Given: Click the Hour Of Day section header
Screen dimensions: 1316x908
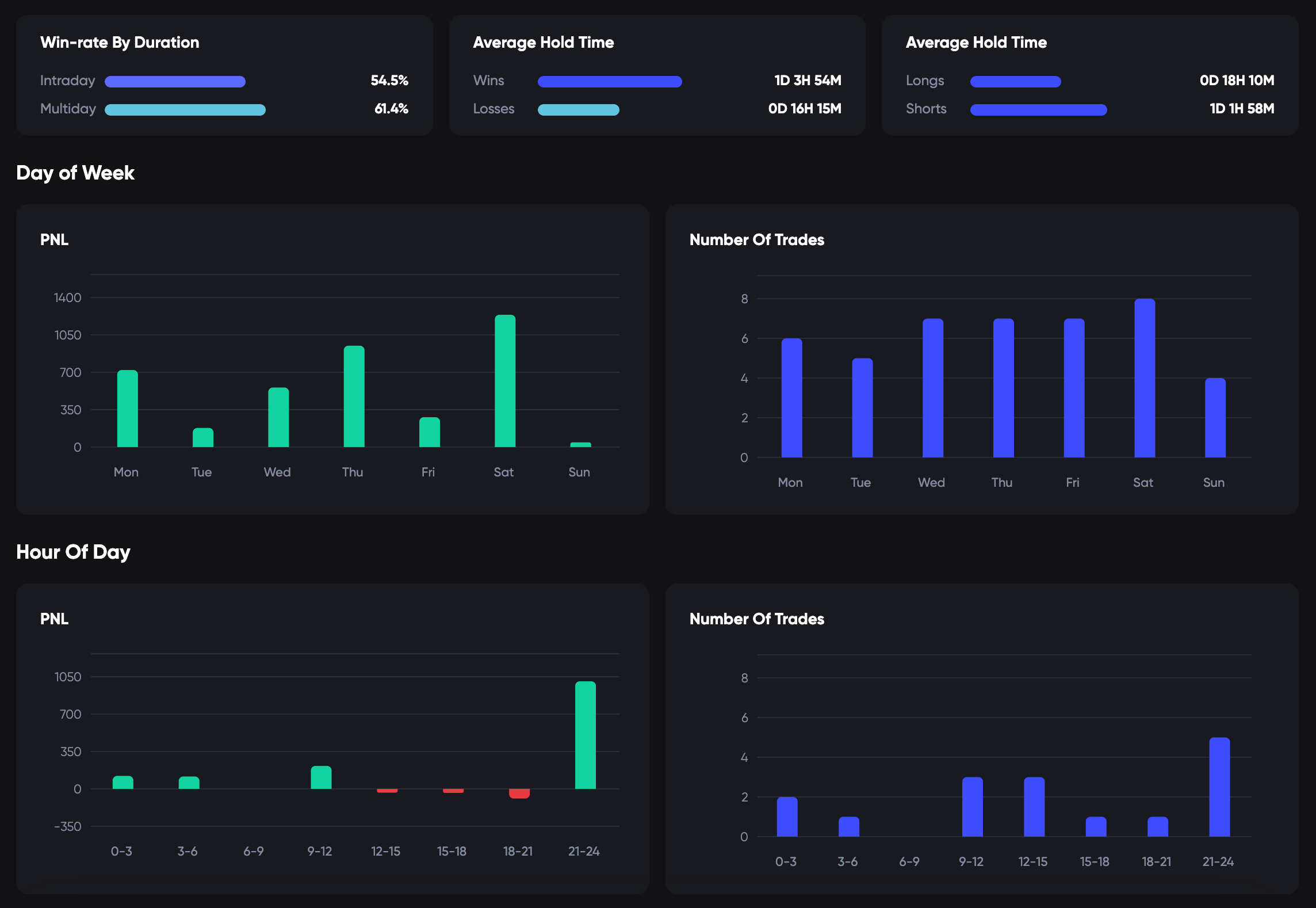Looking at the screenshot, I should pyautogui.click(x=73, y=552).
